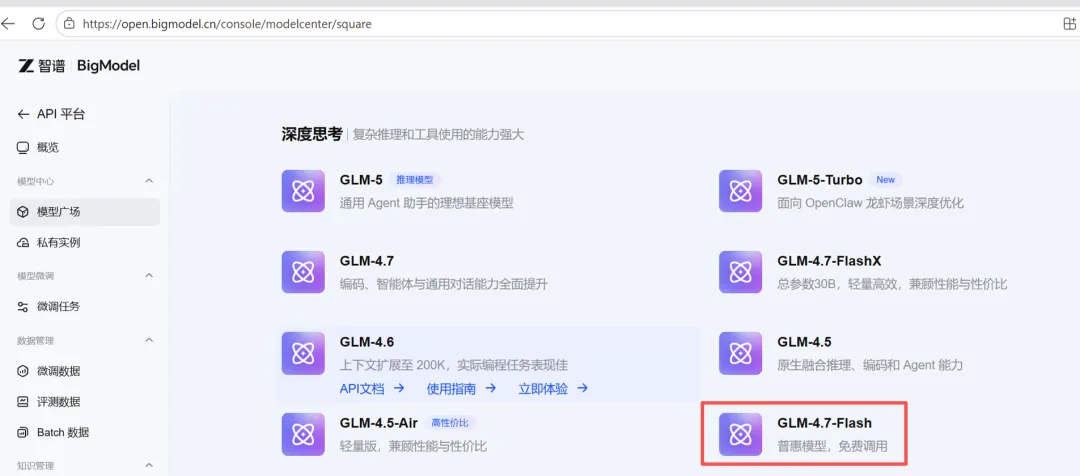Click the back arrow beside API 平台

click(x=23, y=114)
